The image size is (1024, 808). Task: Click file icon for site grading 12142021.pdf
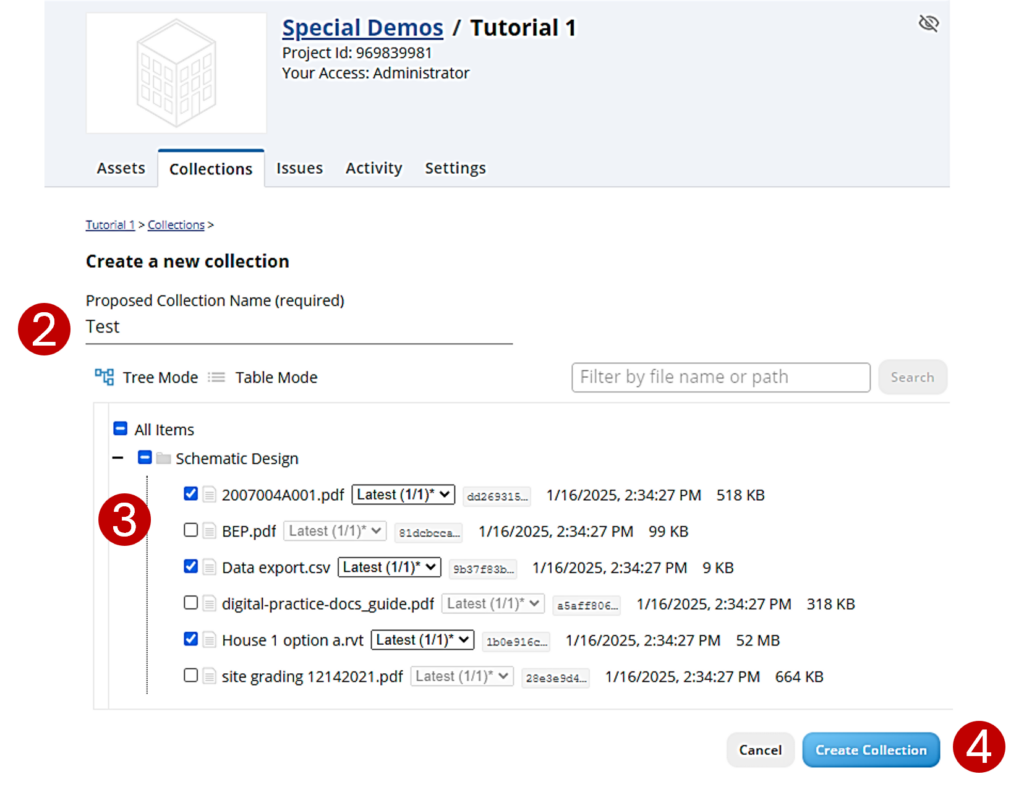(x=210, y=676)
